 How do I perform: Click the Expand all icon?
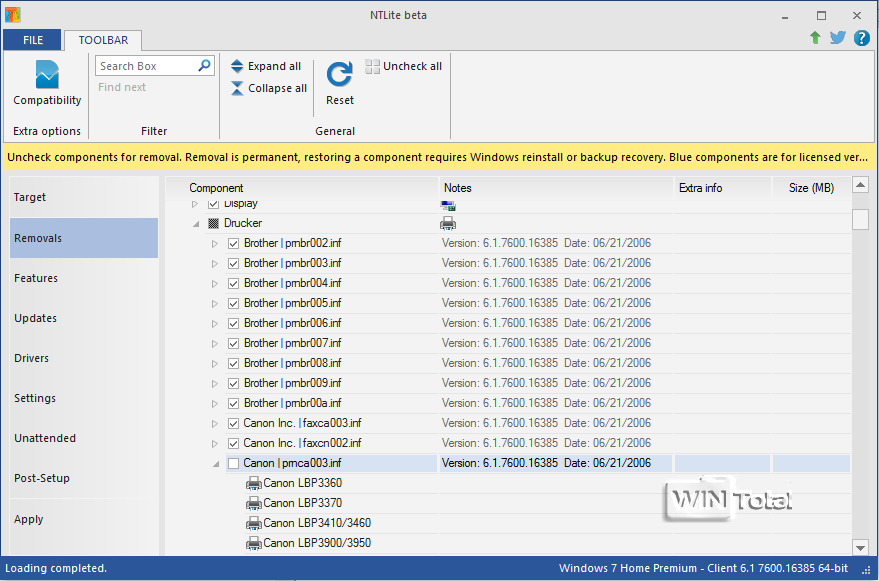coord(237,66)
